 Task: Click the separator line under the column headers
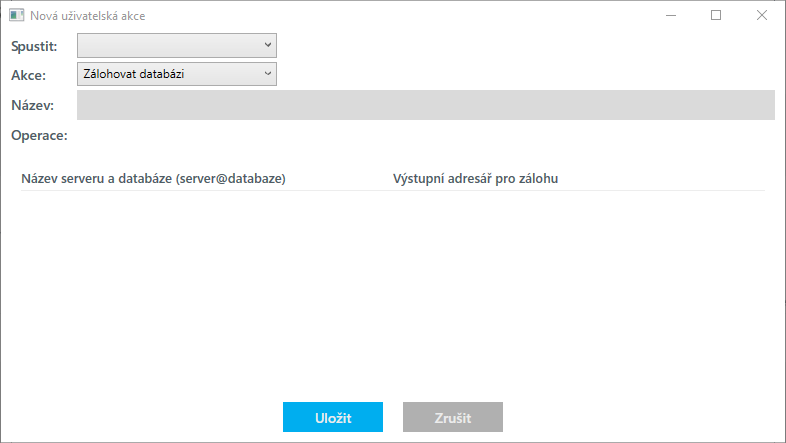[x=392, y=191]
